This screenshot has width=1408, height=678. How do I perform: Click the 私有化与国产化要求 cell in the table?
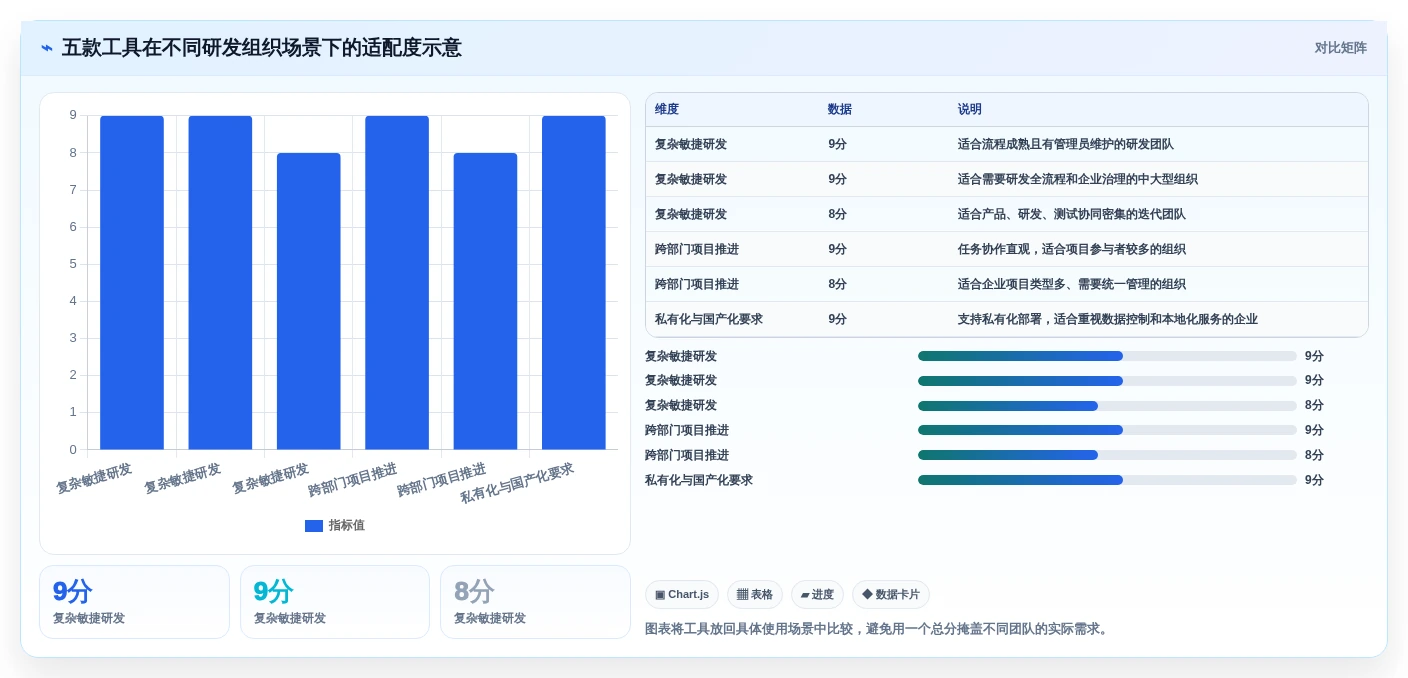coord(709,320)
